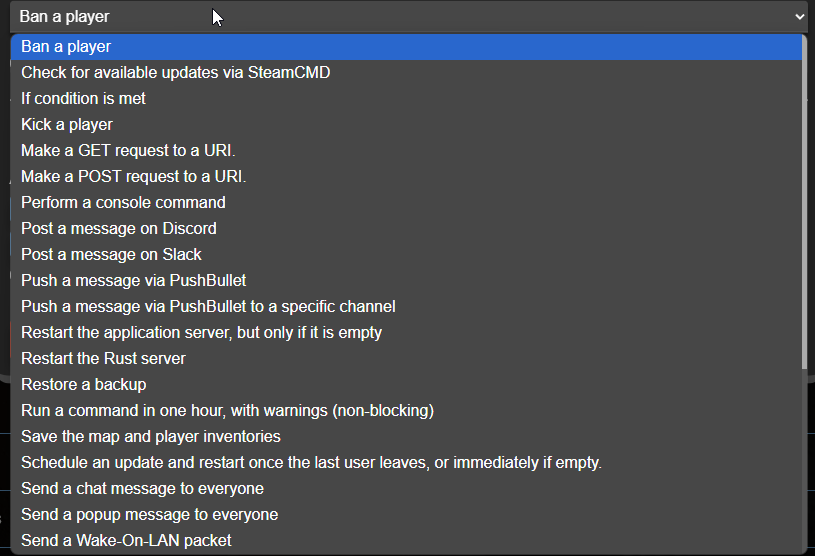The image size is (815, 556).
Task: Choose 'Perform a console command'
Action: [406, 203]
